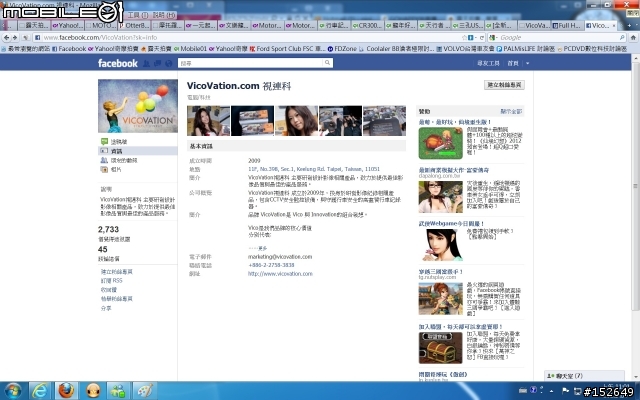640x400 pixels.
Task: Click the treasure chest ad image
Action: 440,348
